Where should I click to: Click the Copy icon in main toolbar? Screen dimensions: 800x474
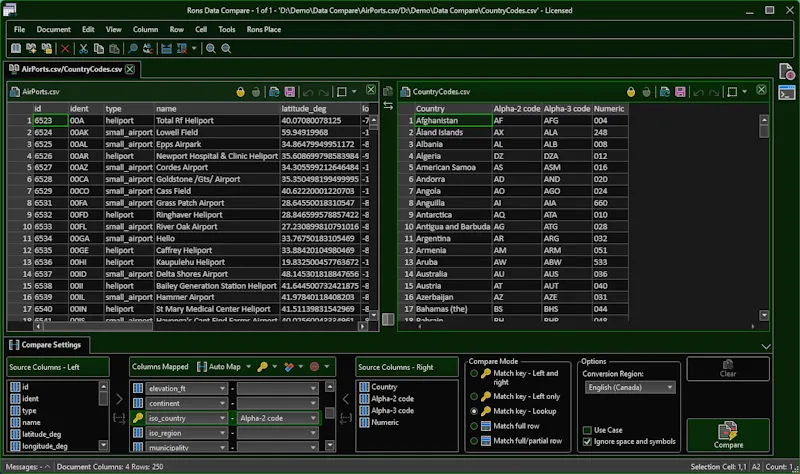pos(99,48)
